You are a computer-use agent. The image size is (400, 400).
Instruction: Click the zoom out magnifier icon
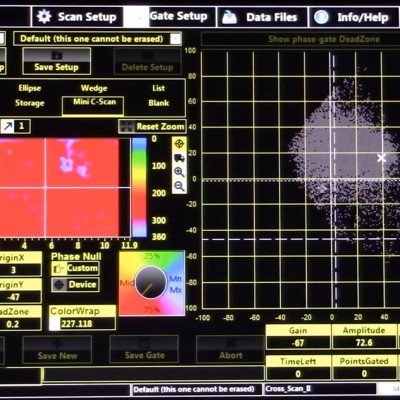[x=179, y=186]
